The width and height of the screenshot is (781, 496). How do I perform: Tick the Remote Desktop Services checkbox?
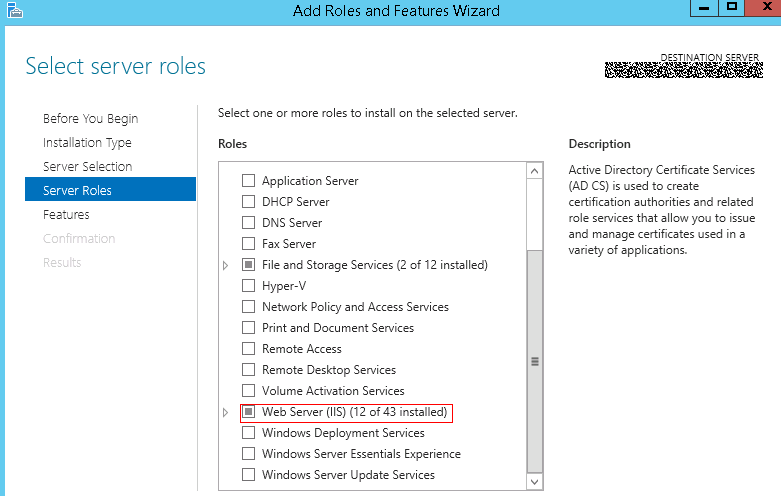pyautogui.click(x=248, y=370)
